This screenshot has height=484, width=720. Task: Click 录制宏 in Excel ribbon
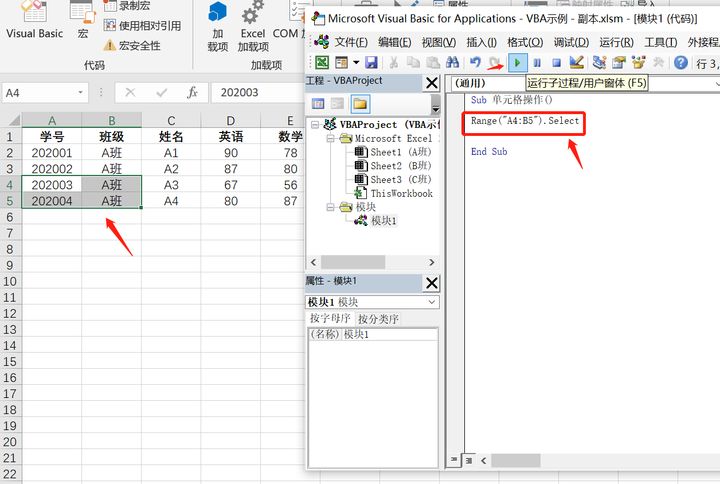pos(127,6)
